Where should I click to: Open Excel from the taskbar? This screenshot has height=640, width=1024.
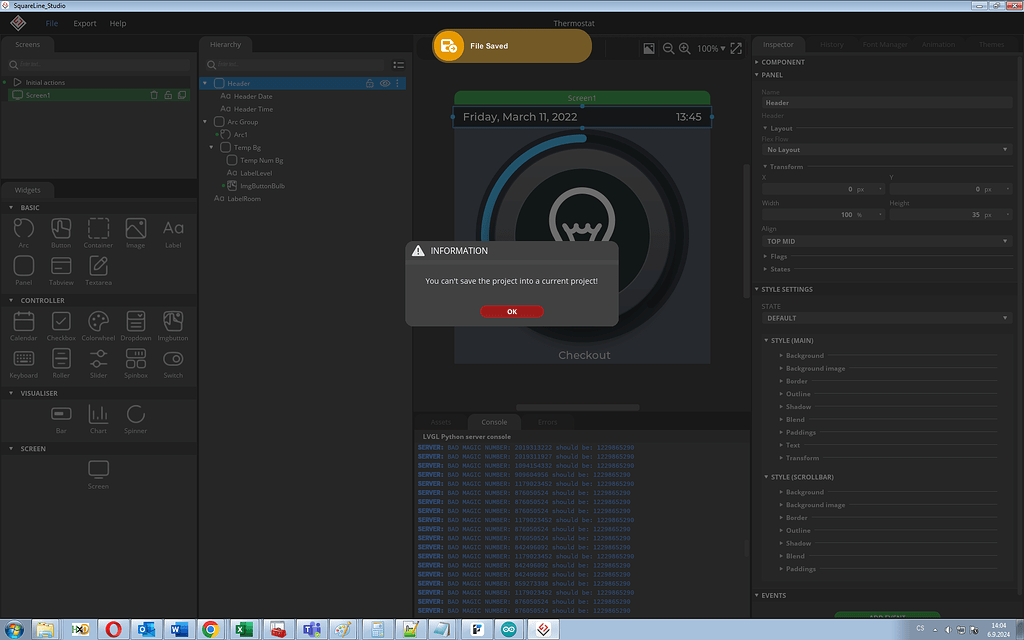[x=244, y=629]
